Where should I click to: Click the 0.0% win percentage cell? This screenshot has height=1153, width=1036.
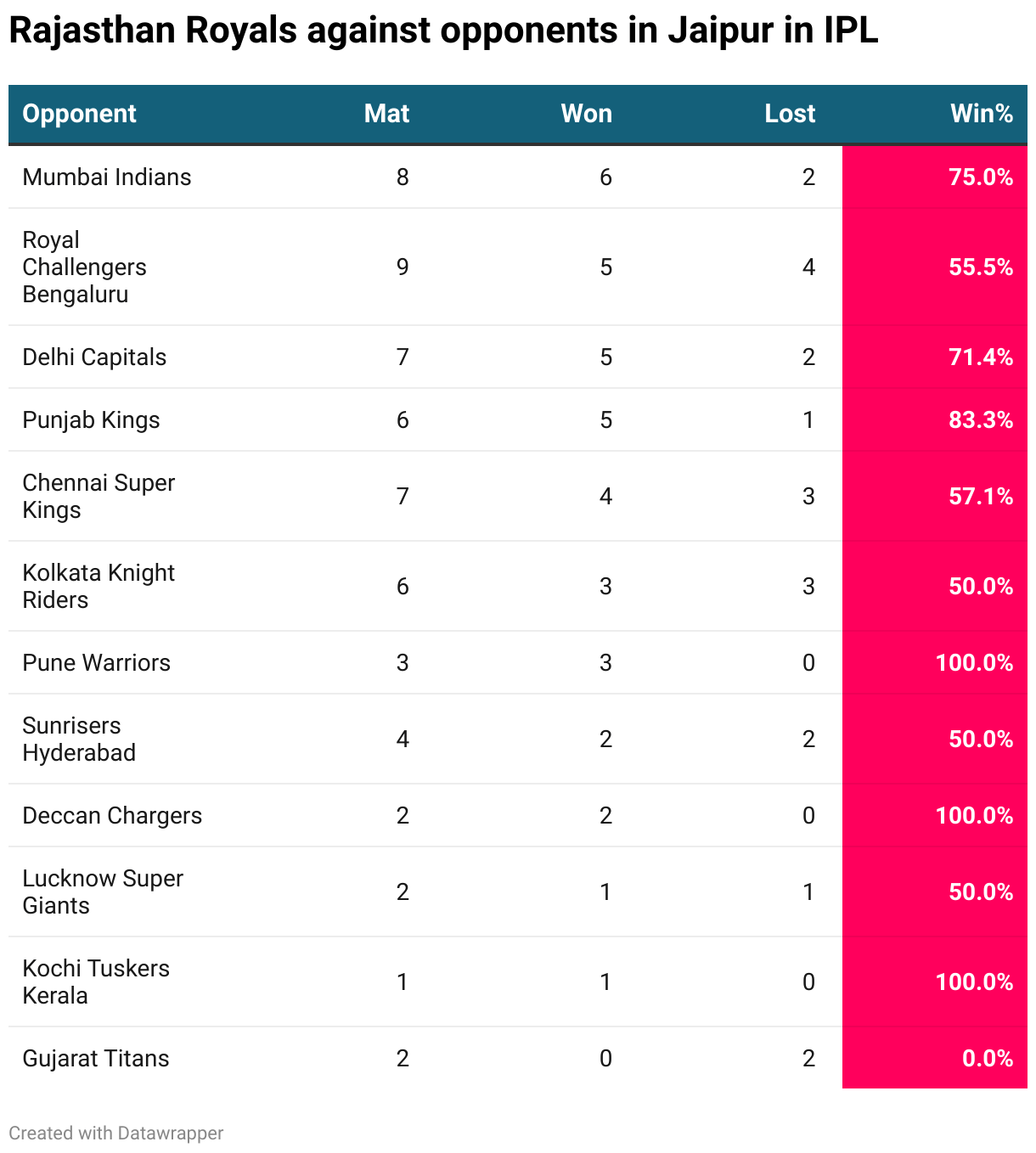tap(987, 1058)
